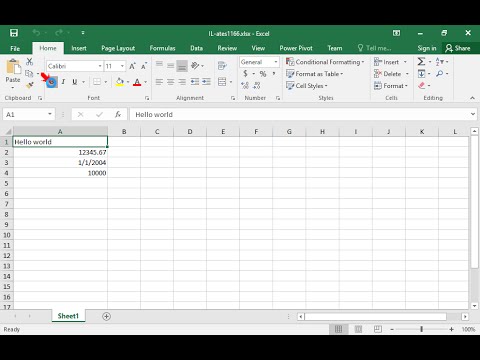480x360 pixels.
Task: Click Tell me search box
Action: (x=374, y=48)
